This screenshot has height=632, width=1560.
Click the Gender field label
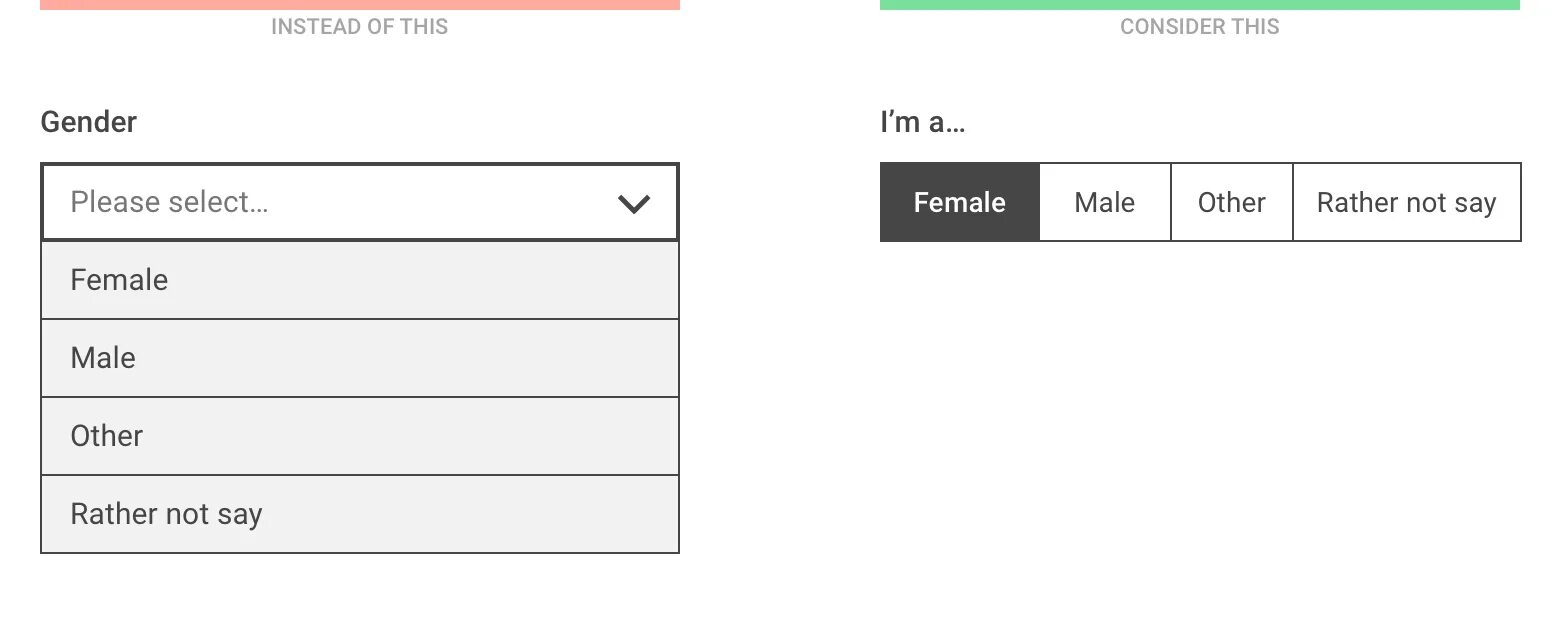[x=88, y=122]
